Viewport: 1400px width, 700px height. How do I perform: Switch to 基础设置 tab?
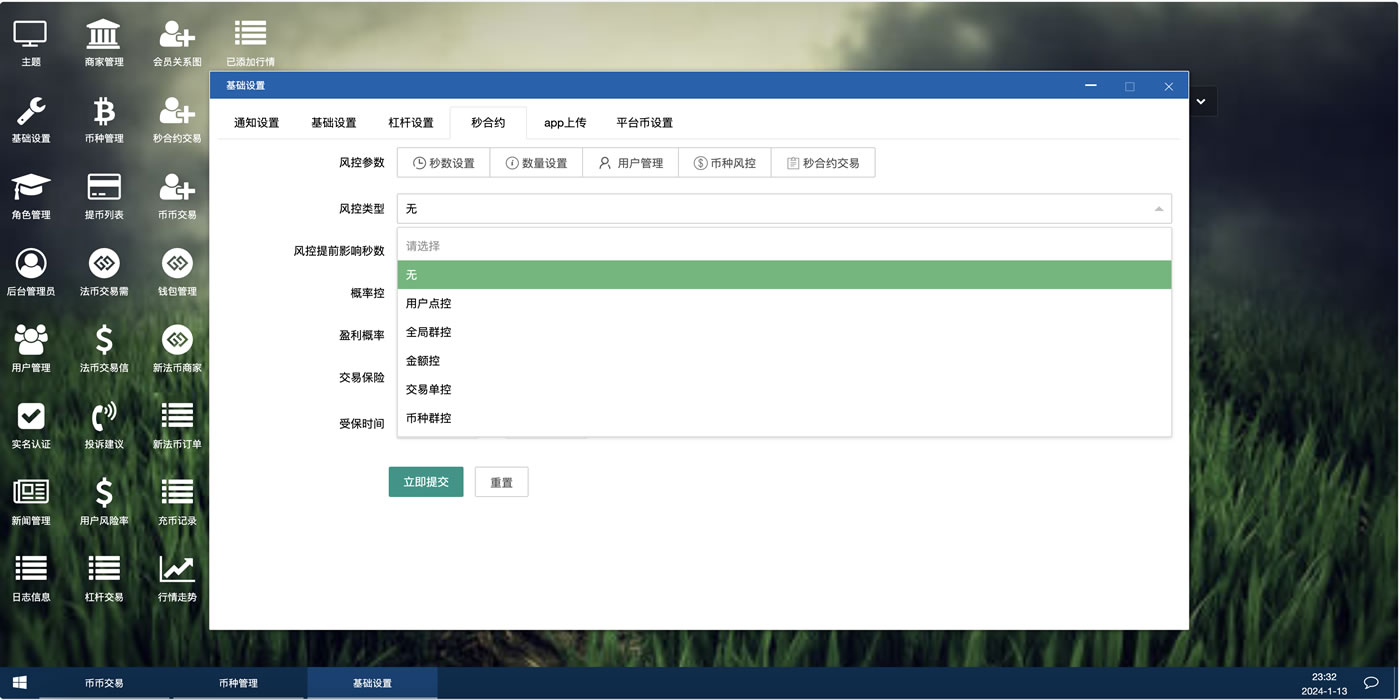(x=333, y=123)
